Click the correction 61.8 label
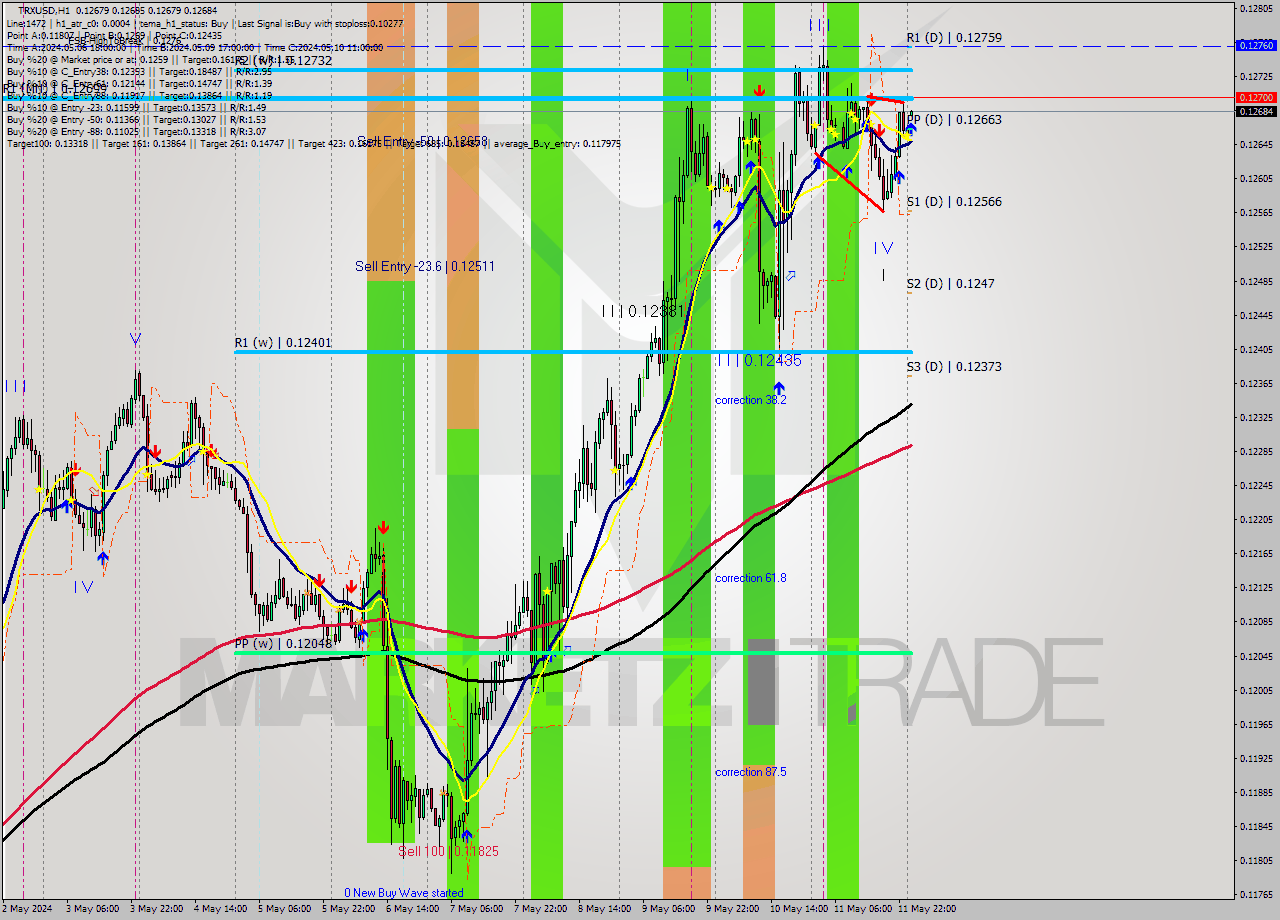Image resolution: width=1280 pixels, height=920 pixels. coord(750,578)
